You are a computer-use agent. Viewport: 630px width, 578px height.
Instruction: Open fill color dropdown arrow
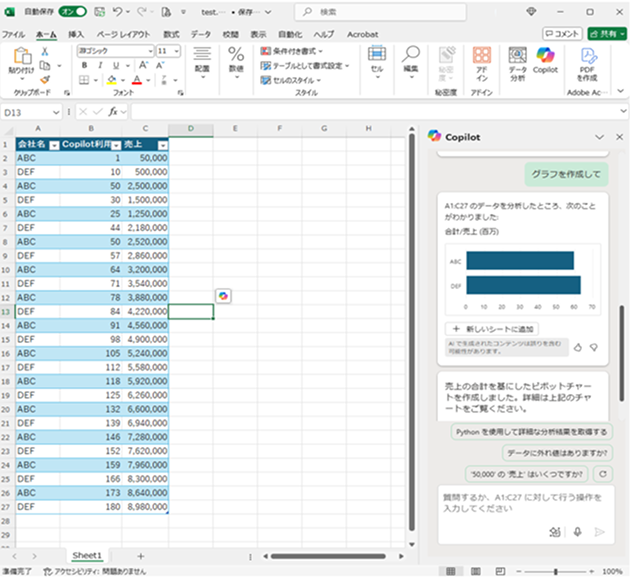pos(123,80)
